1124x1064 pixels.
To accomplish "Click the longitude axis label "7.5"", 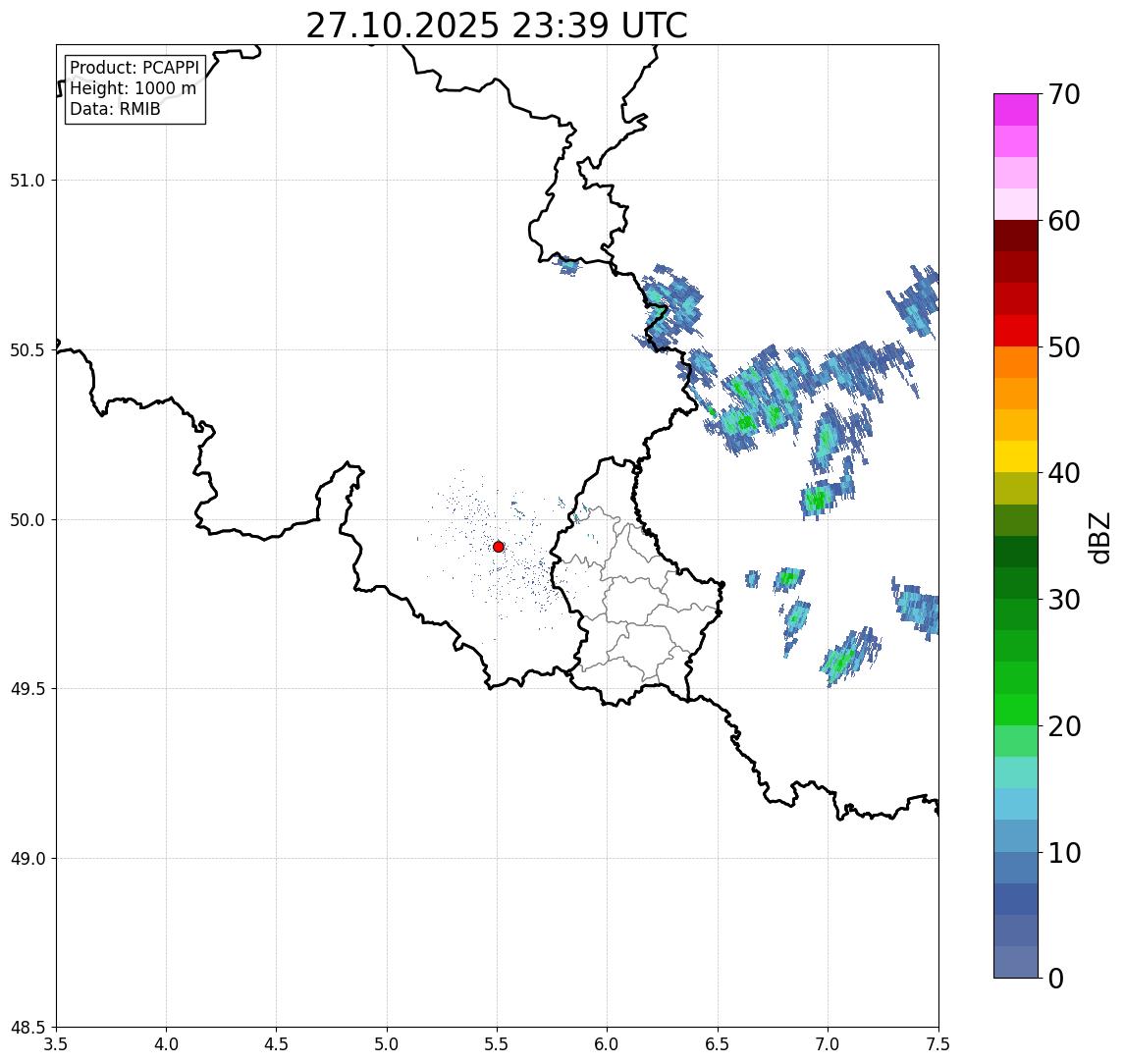I will pos(938,1044).
